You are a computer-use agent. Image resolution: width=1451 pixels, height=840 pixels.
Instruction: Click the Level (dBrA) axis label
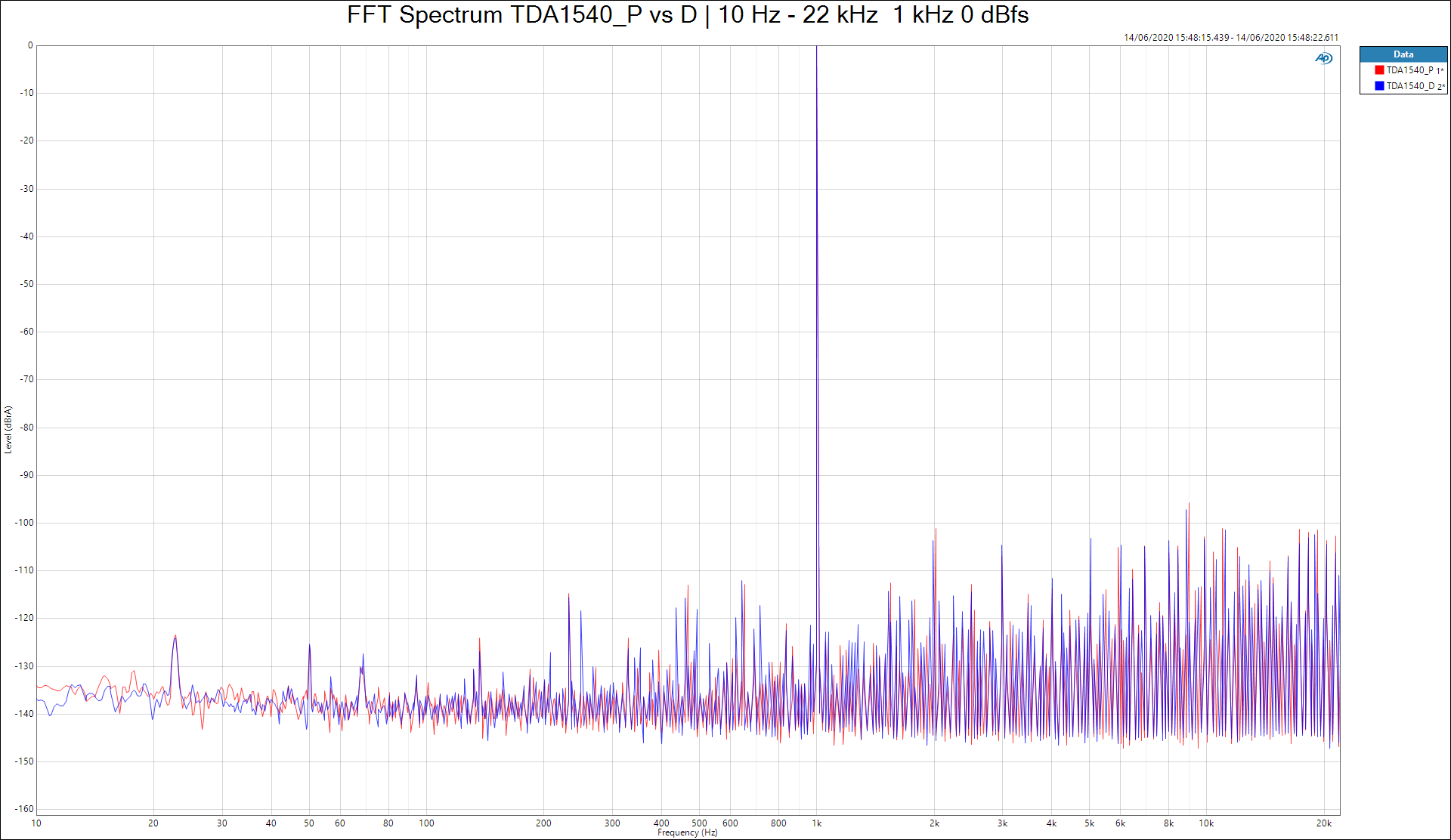pos(8,429)
